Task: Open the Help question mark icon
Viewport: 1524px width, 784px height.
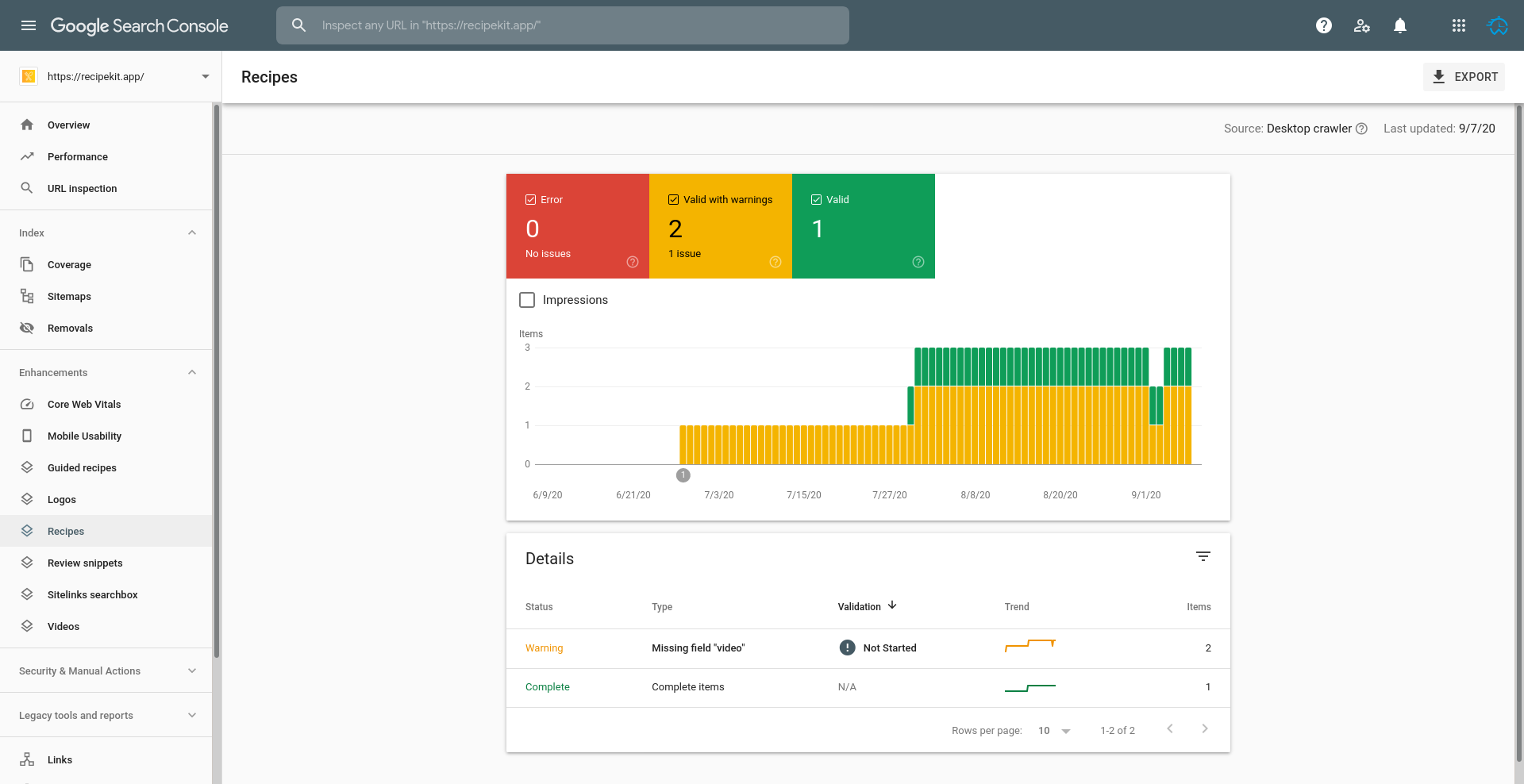Action: click(1324, 25)
